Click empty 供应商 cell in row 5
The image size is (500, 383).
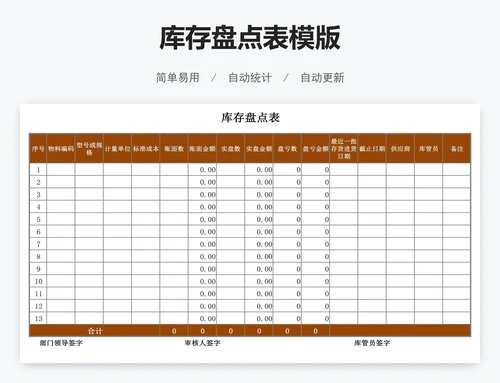400,219
